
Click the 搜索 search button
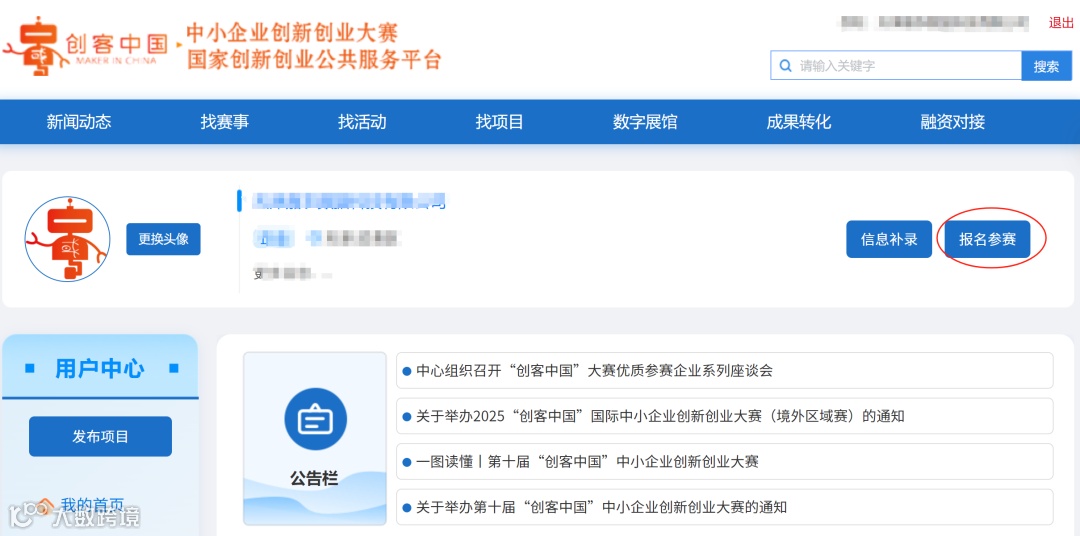(1046, 66)
